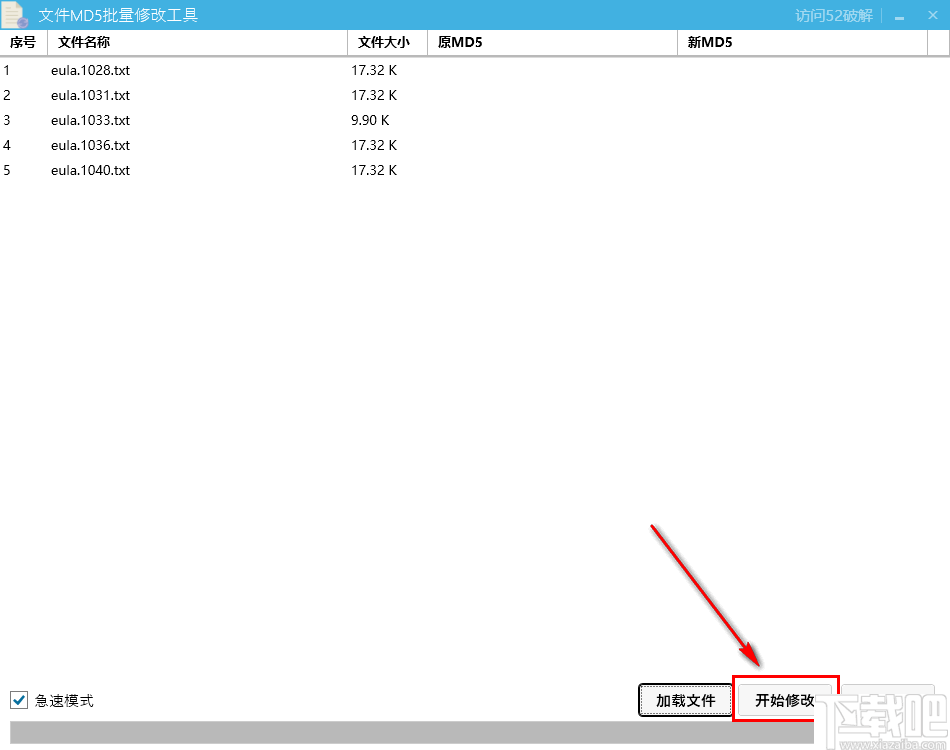Click the 9.90 K file size cell

(x=370, y=120)
